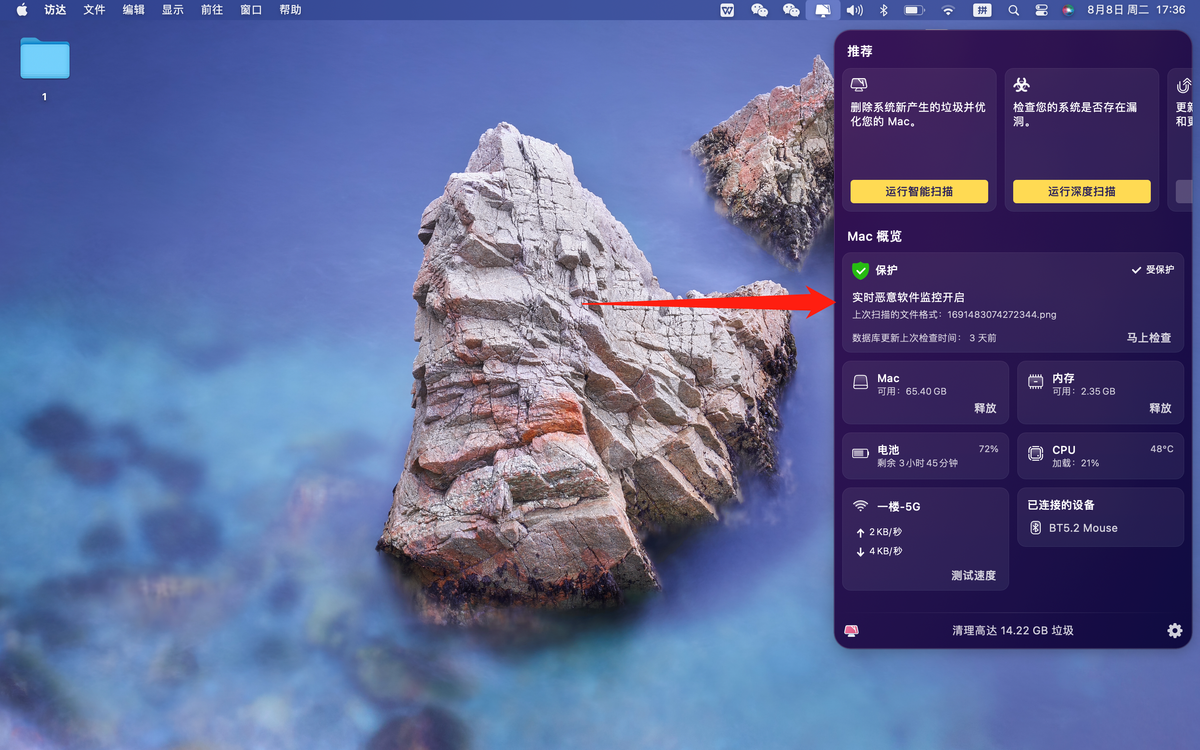This screenshot has width=1200, height=750.
Task: Click the 48°C CPU temperature
Action: tap(1161, 449)
